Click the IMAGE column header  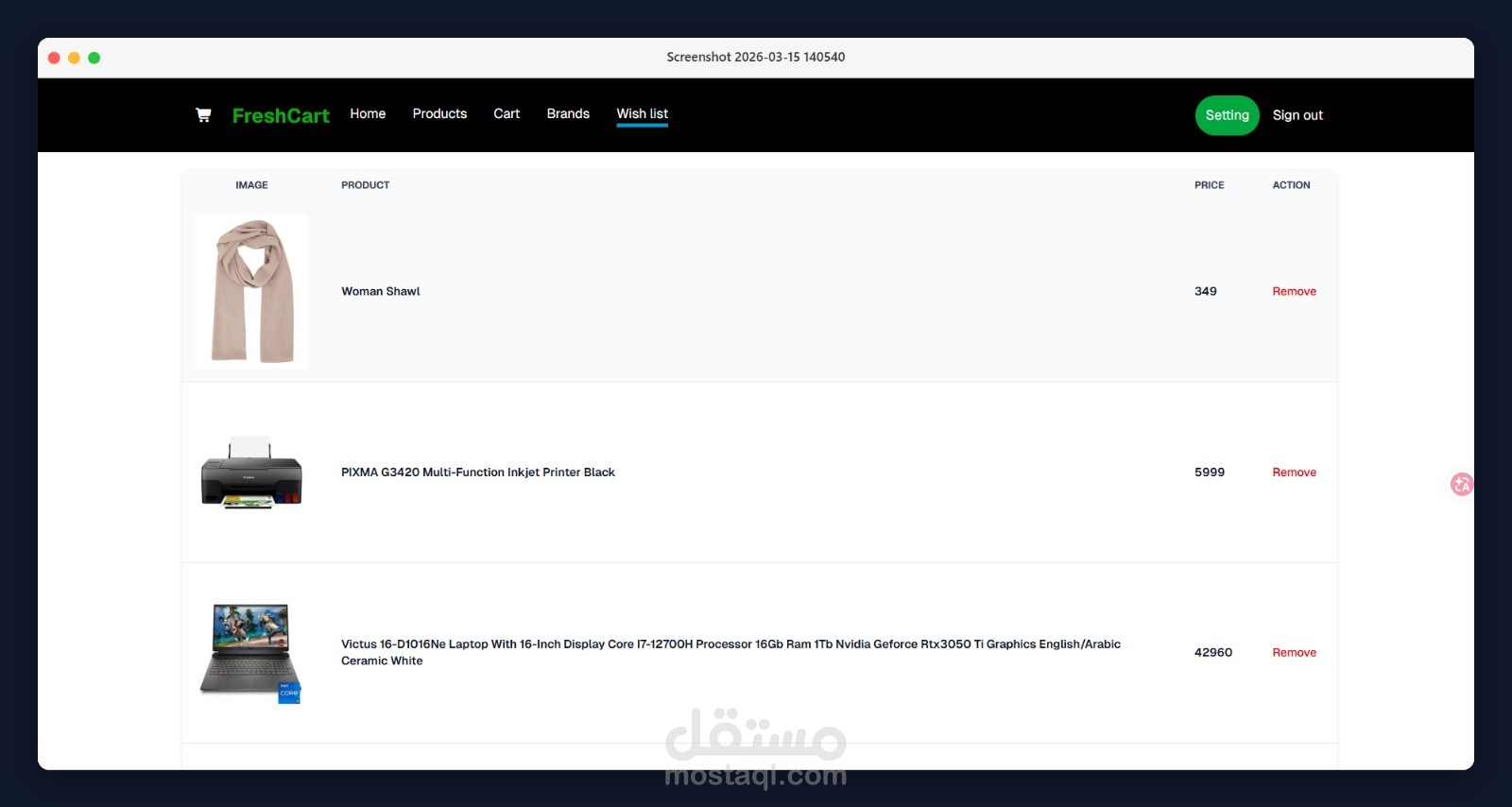tap(251, 185)
